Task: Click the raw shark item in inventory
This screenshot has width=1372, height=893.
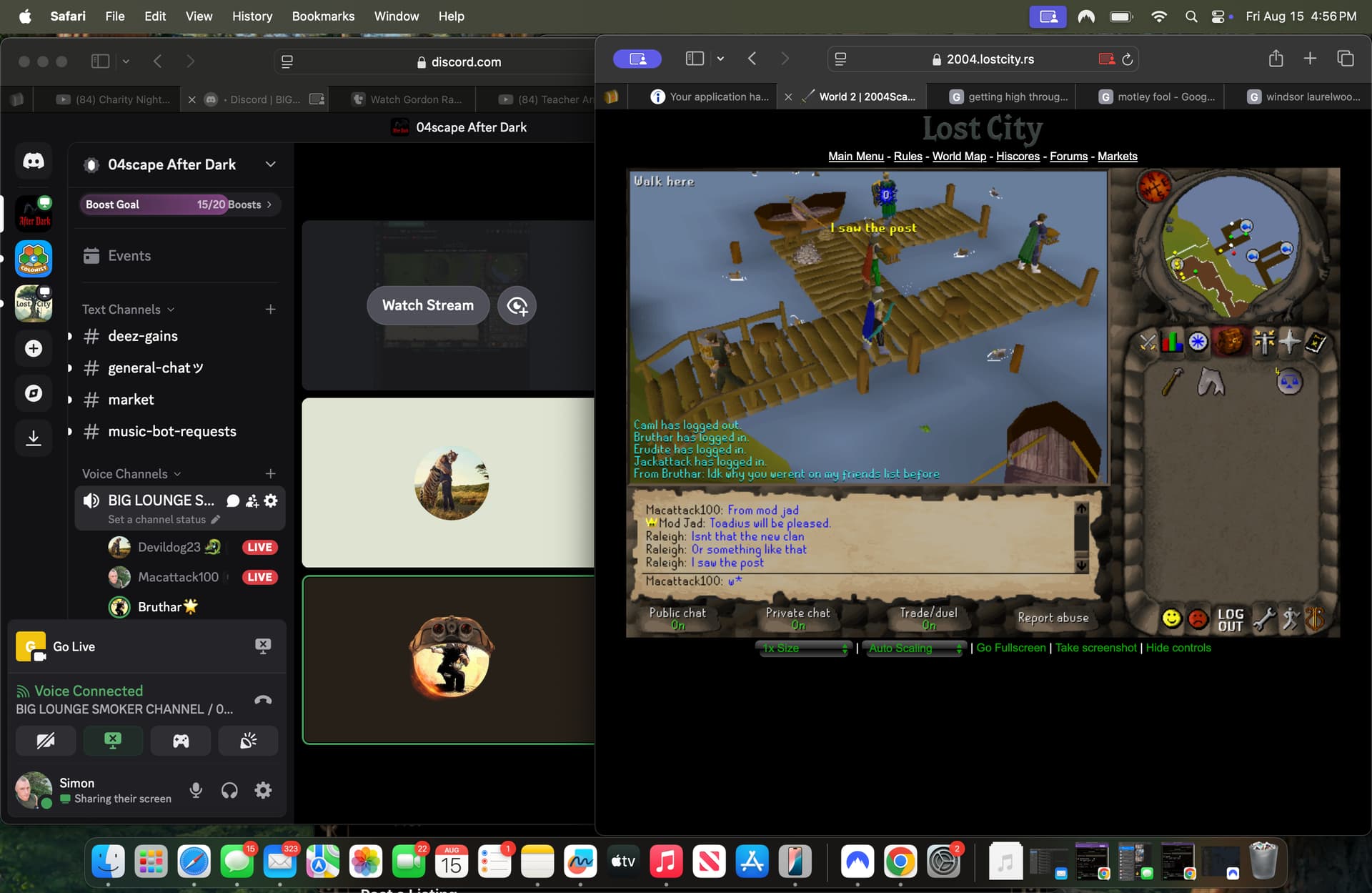Action: click(x=1211, y=382)
